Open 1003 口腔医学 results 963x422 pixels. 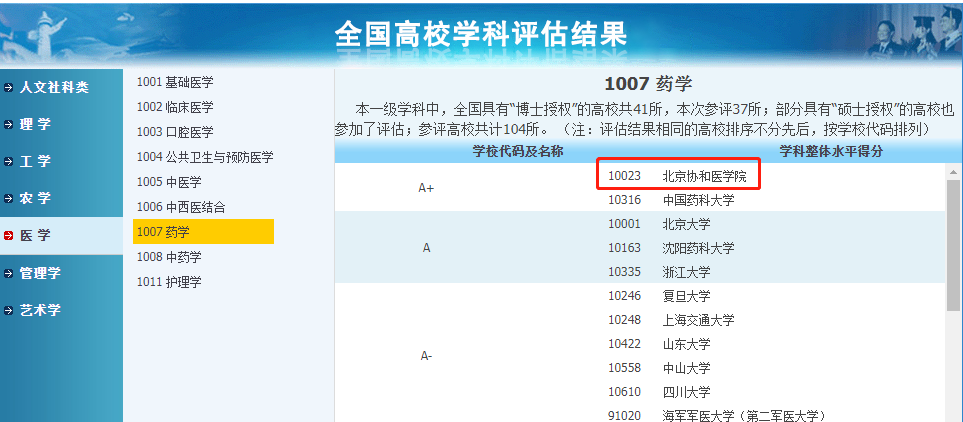tap(175, 132)
